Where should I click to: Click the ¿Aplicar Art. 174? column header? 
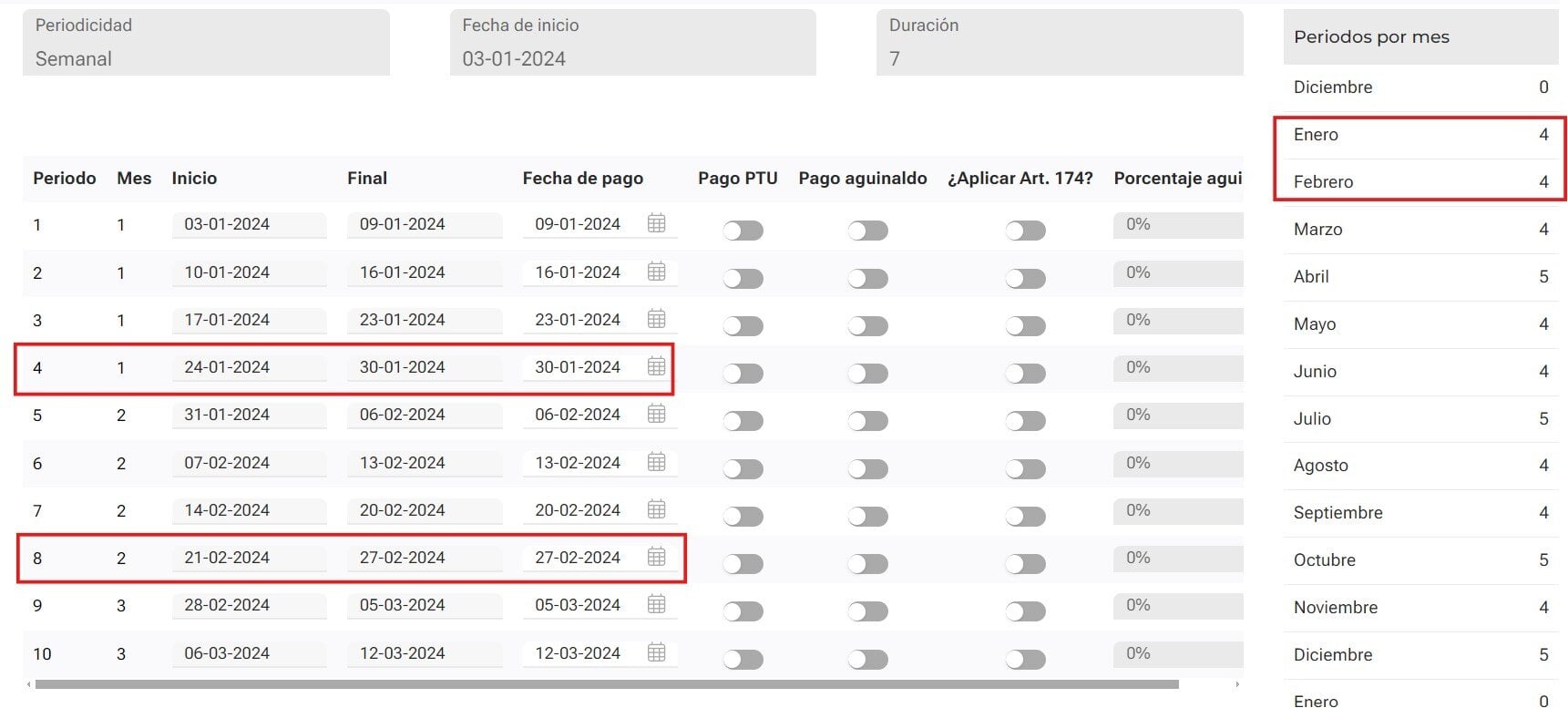tap(1020, 179)
